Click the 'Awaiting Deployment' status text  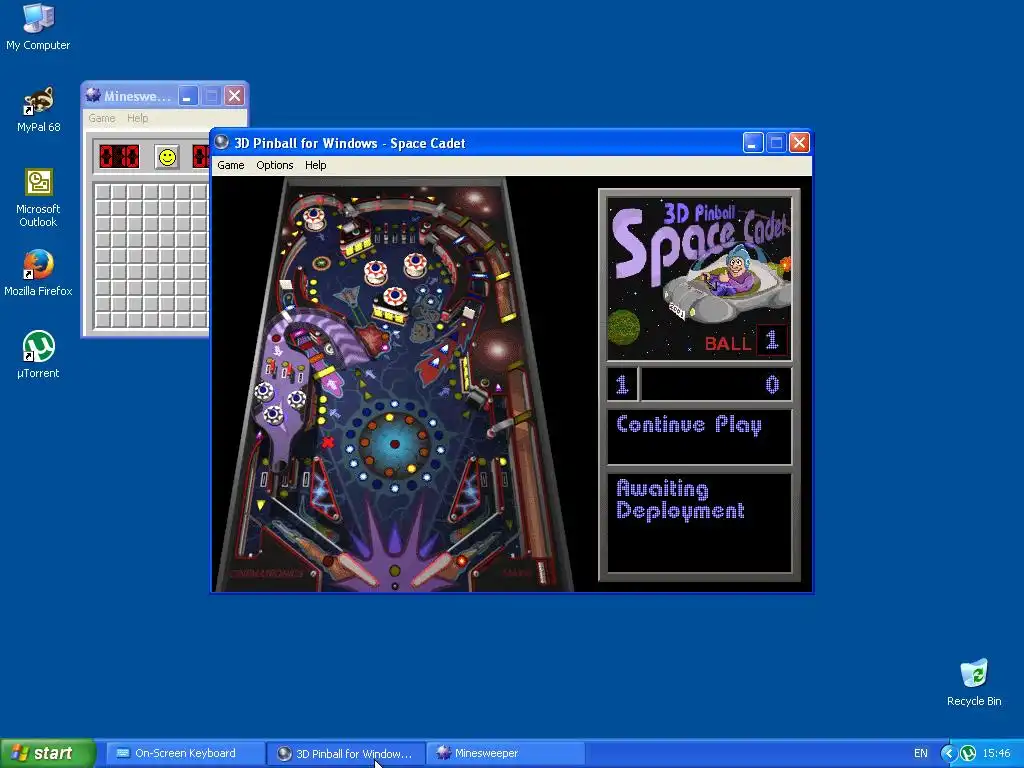680,500
